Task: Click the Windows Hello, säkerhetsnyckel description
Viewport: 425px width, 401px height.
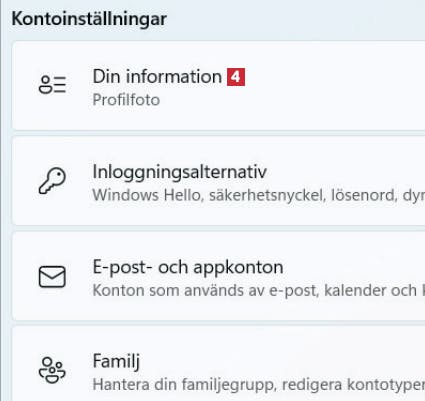Action: coord(259,195)
